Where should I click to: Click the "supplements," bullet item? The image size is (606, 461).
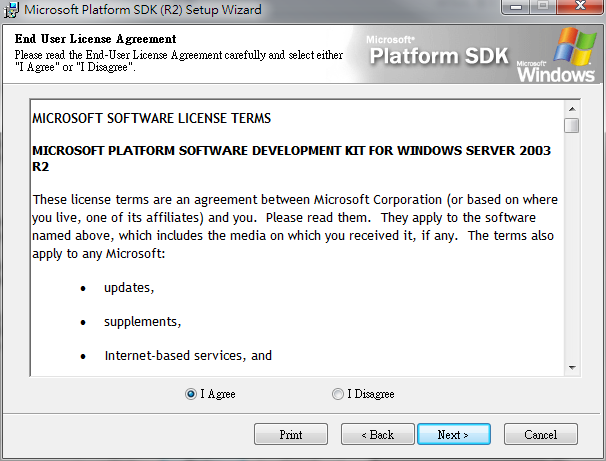143,322
